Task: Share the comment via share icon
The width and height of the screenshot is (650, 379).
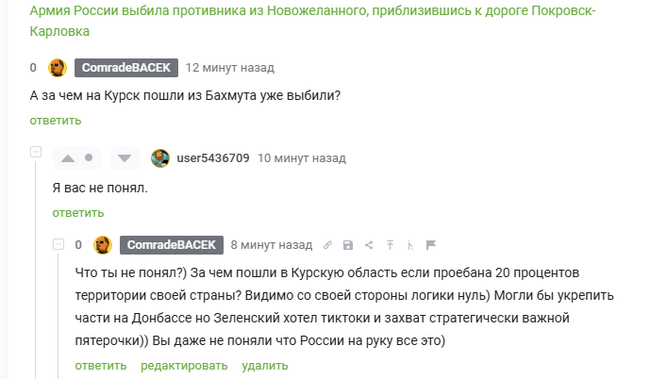Action: (x=369, y=245)
